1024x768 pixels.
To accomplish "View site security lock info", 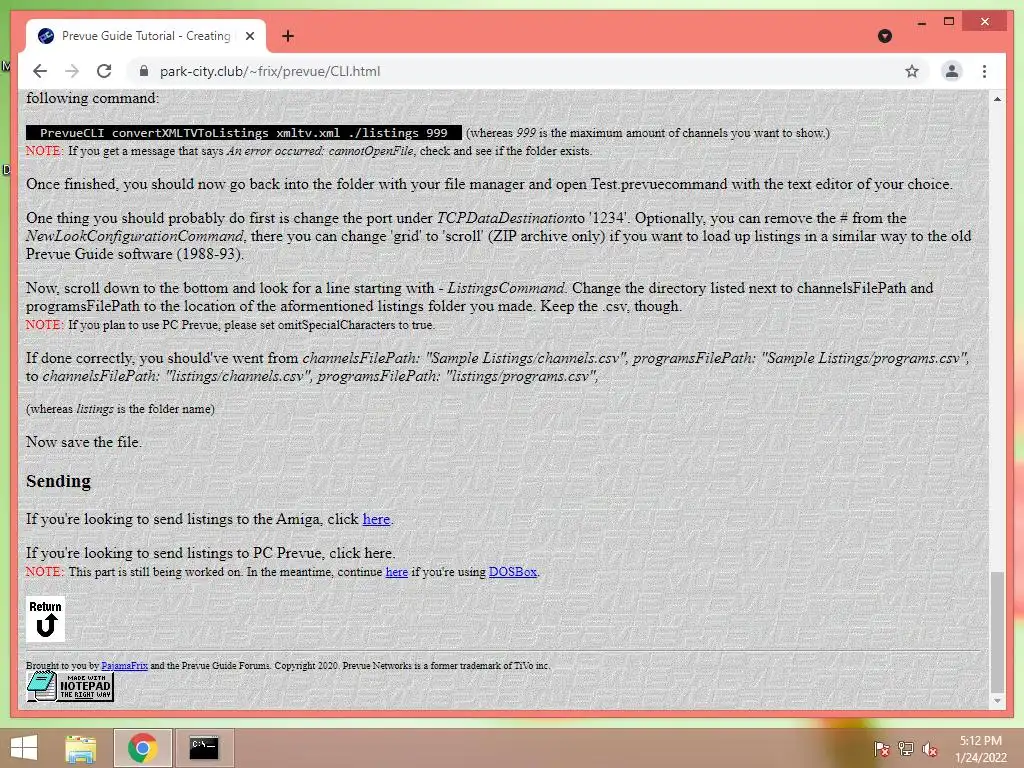I will [144, 71].
